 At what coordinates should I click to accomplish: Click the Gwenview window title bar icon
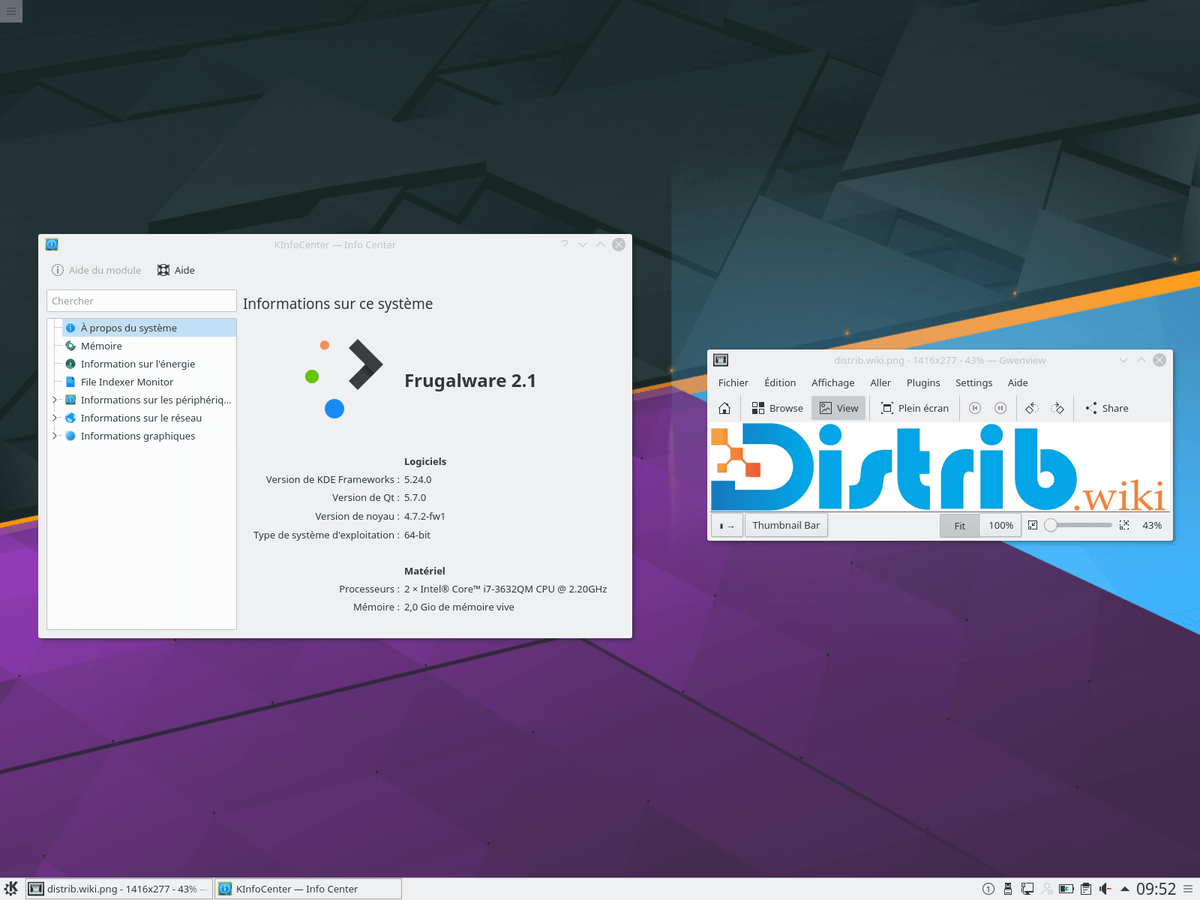point(720,360)
